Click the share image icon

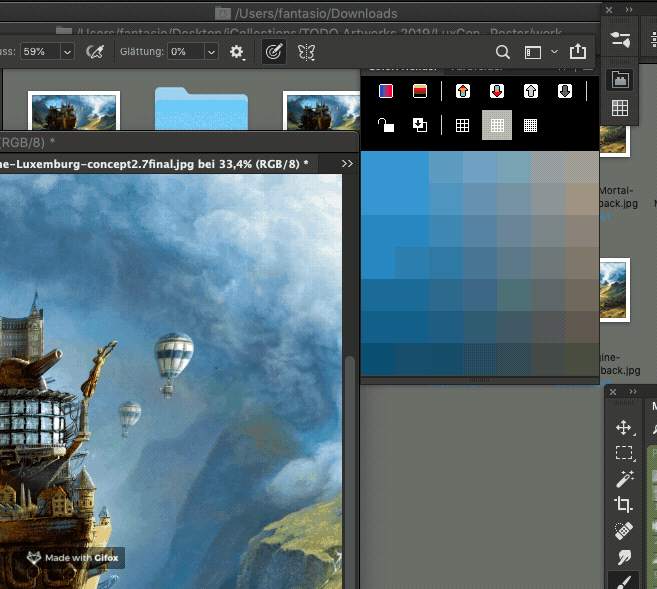coord(578,51)
